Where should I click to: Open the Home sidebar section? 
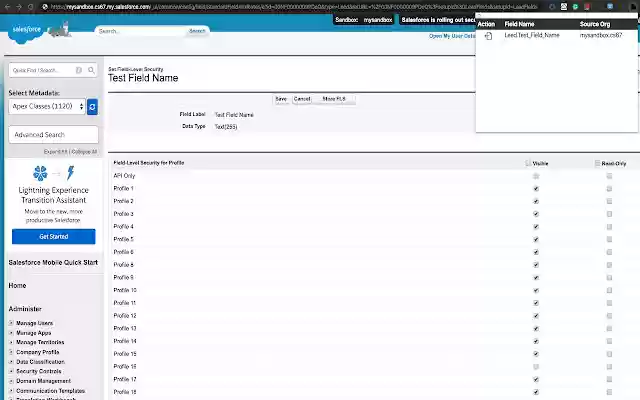[x=17, y=286]
